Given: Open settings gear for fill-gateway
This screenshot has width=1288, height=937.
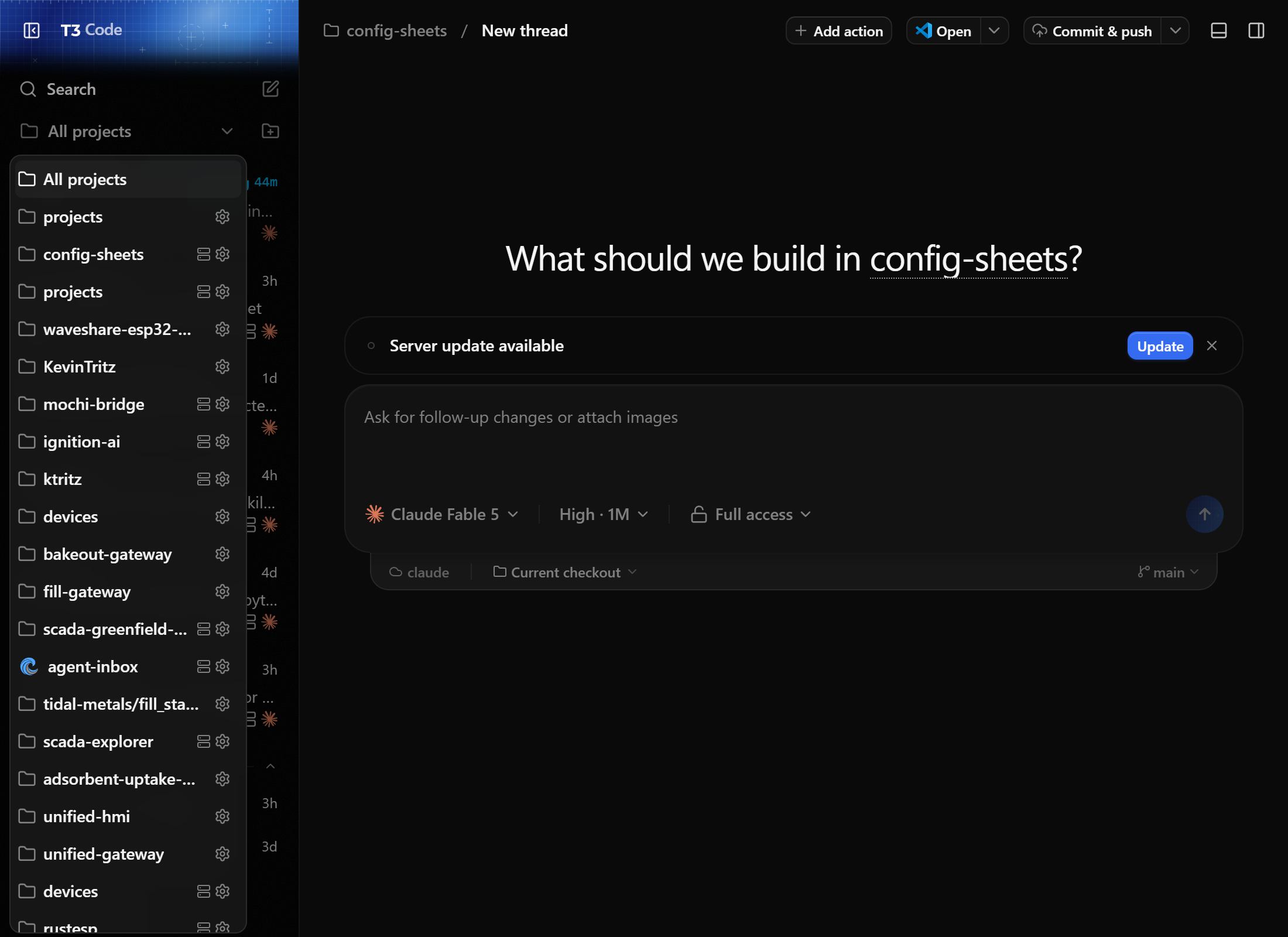Looking at the screenshot, I should click(222, 591).
